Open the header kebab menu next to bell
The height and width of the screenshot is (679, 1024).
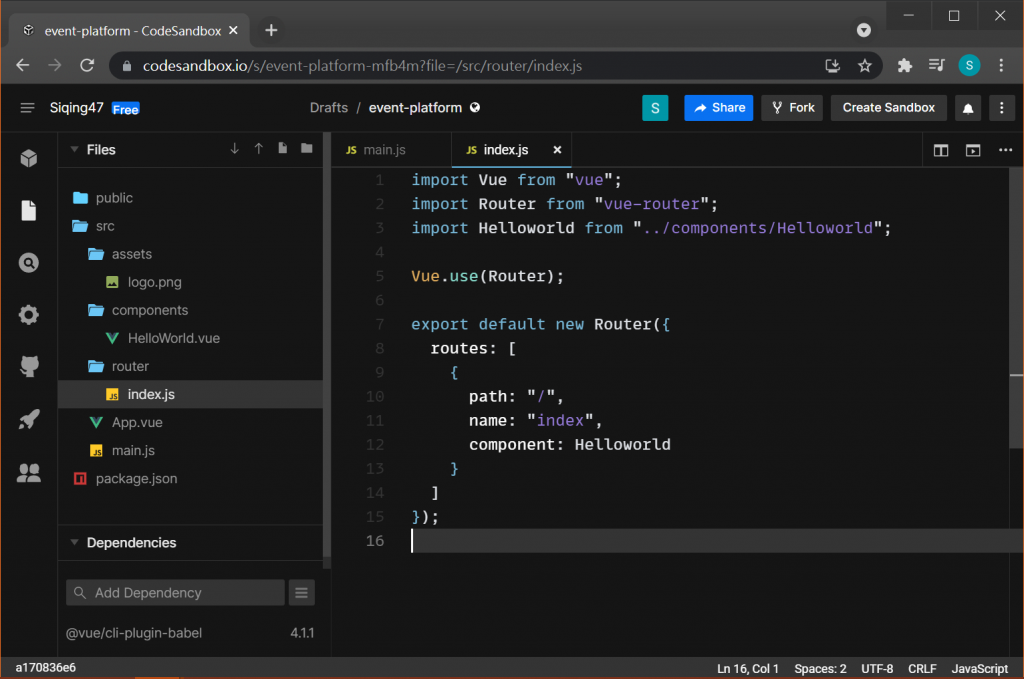(1001, 108)
